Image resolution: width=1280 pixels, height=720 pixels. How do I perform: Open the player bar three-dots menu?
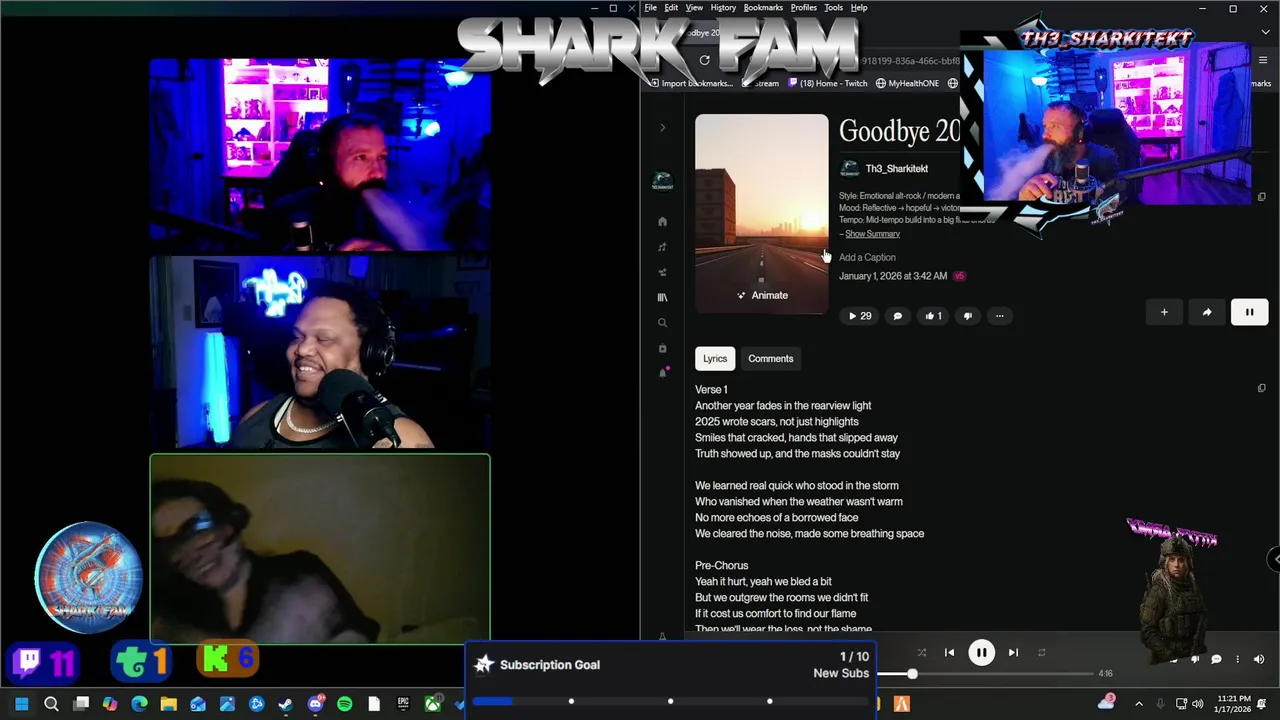(1237, 659)
